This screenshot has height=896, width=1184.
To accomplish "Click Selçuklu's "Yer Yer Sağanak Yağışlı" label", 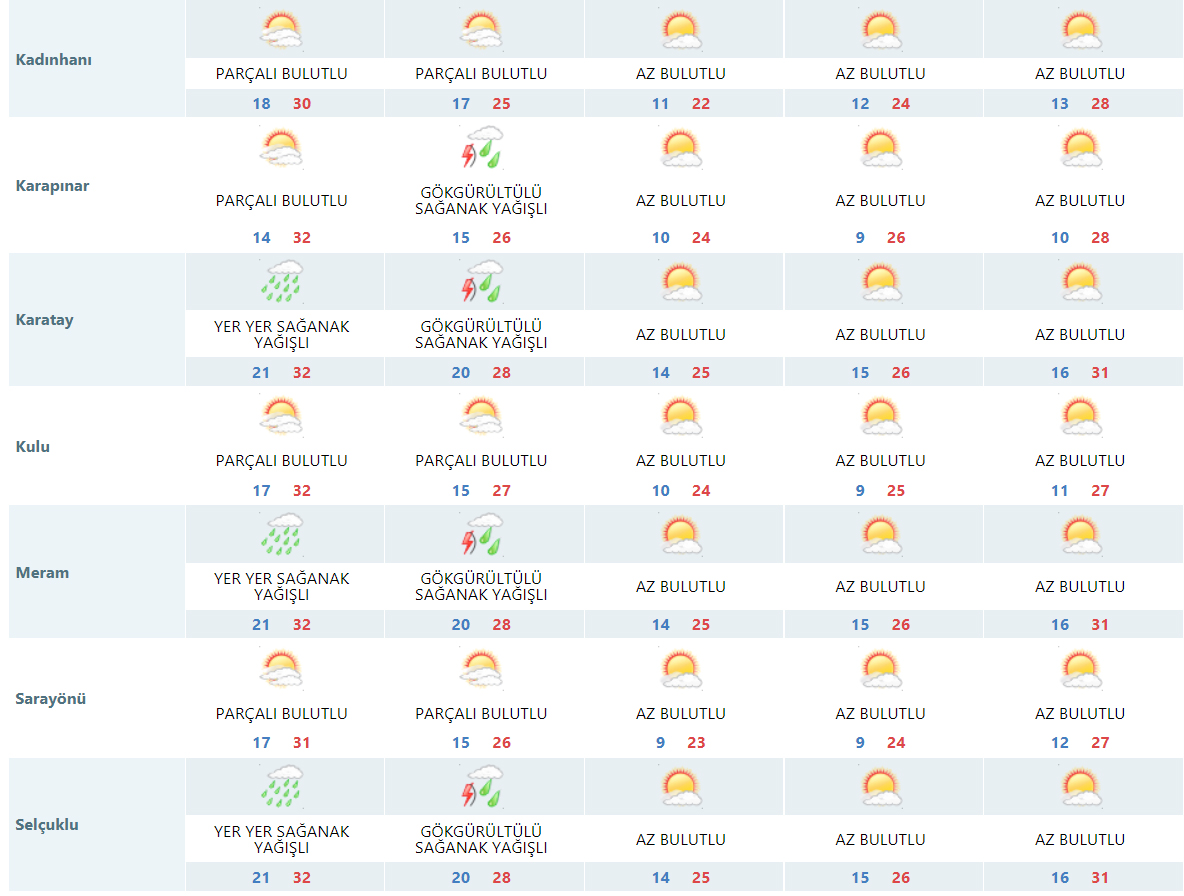I will [x=281, y=839].
